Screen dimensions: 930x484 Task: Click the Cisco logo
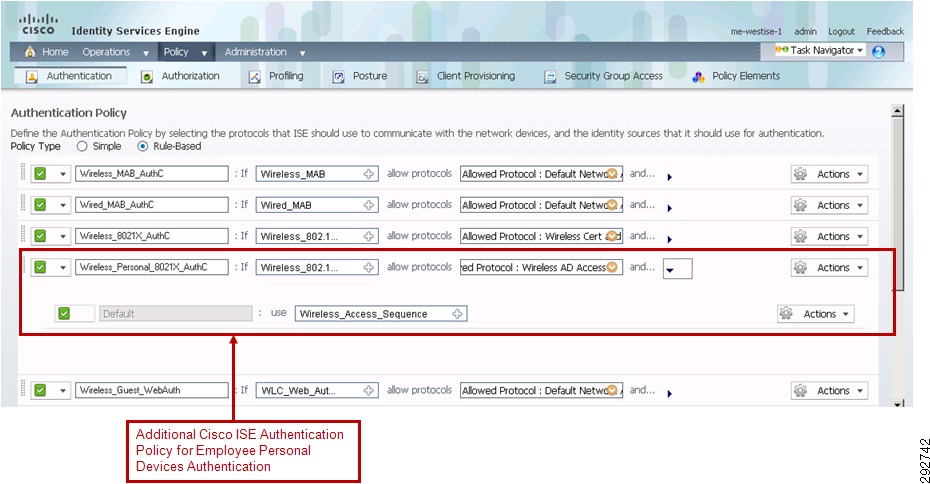click(38, 24)
